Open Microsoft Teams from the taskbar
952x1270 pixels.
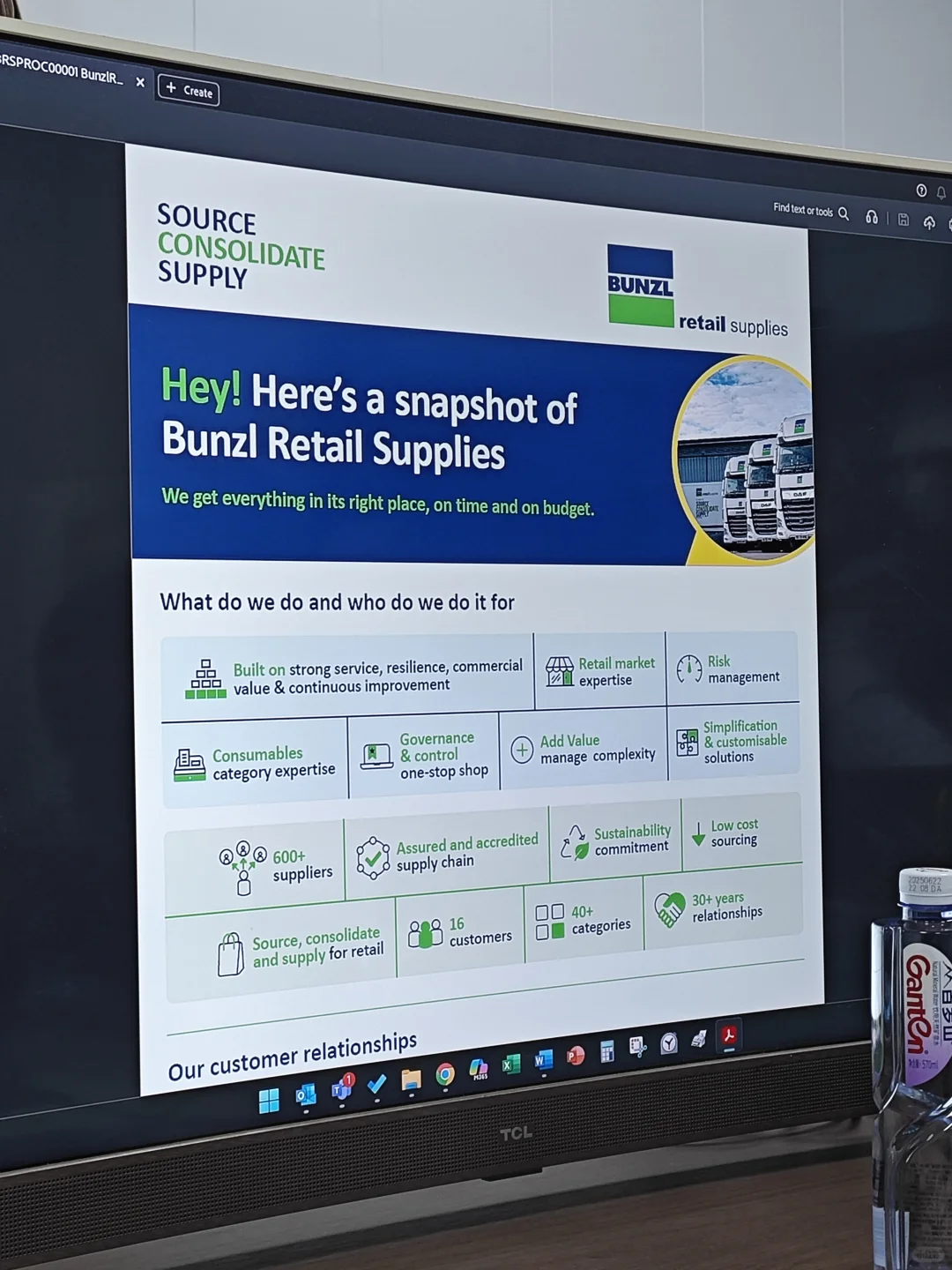[341, 1090]
